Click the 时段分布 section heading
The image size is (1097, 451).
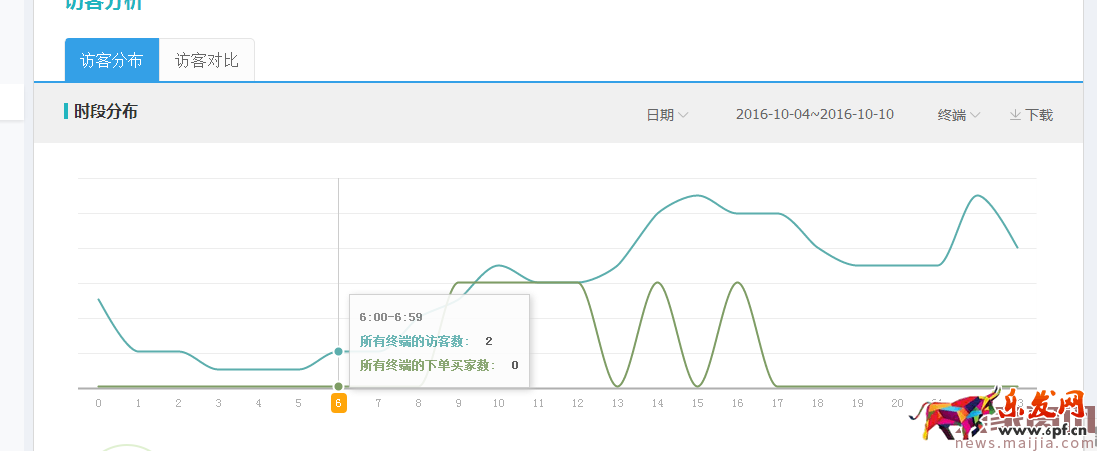[106, 111]
